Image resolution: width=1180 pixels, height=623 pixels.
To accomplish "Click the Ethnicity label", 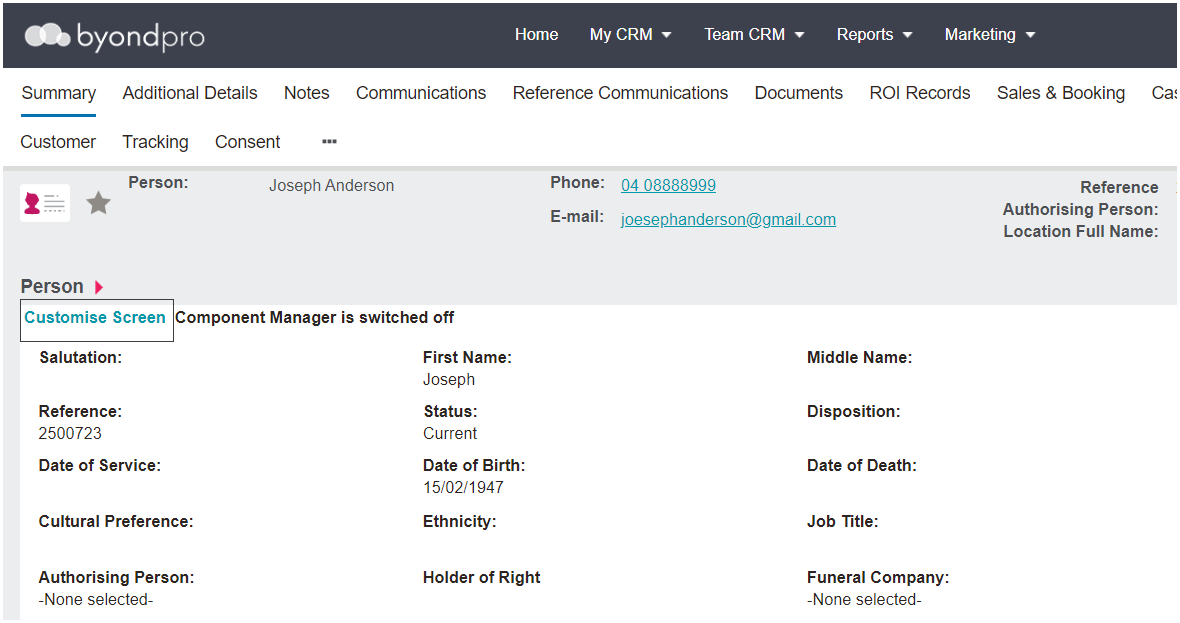I will tap(460, 521).
